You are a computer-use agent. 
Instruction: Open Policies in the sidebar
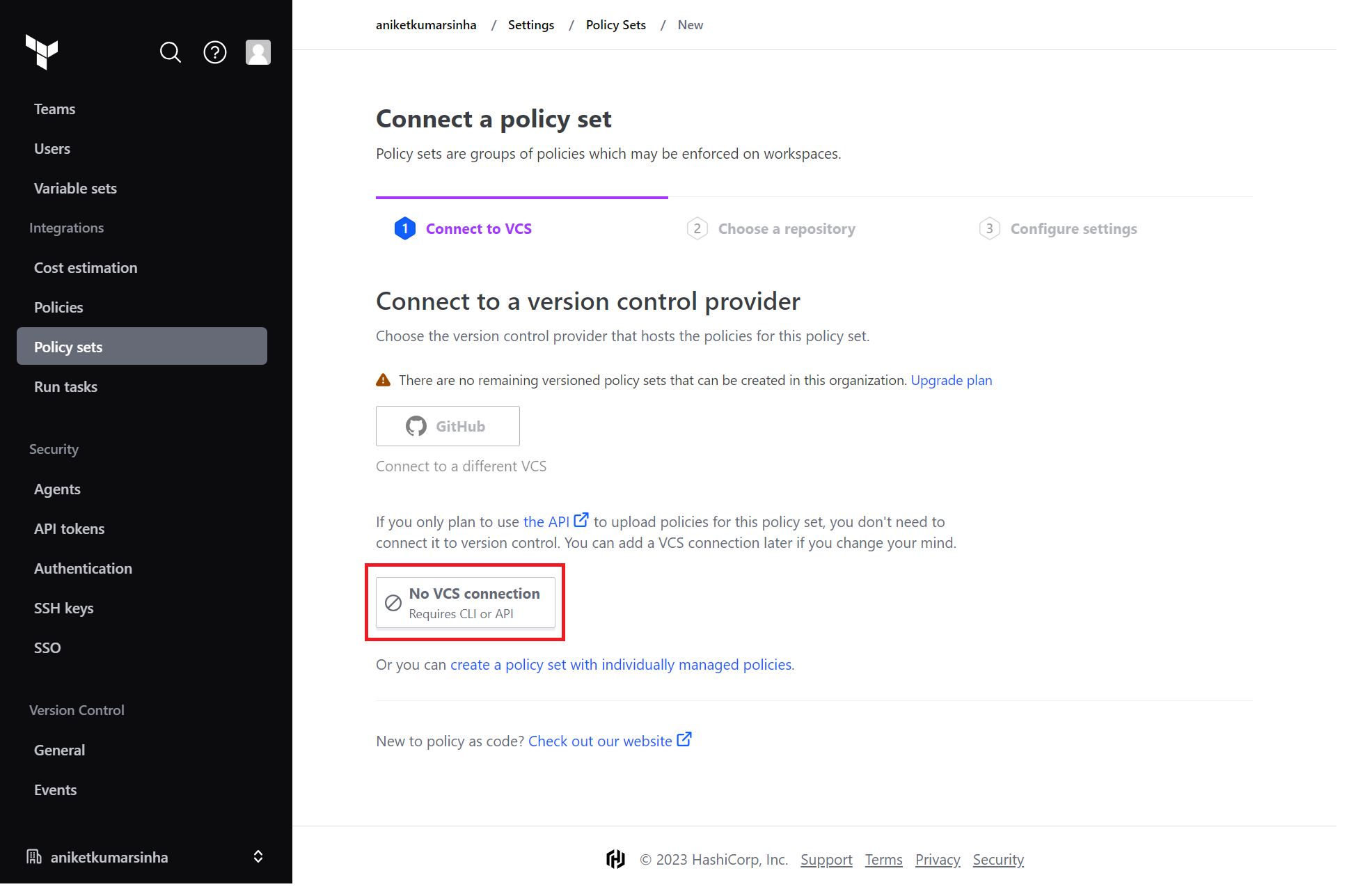58,307
